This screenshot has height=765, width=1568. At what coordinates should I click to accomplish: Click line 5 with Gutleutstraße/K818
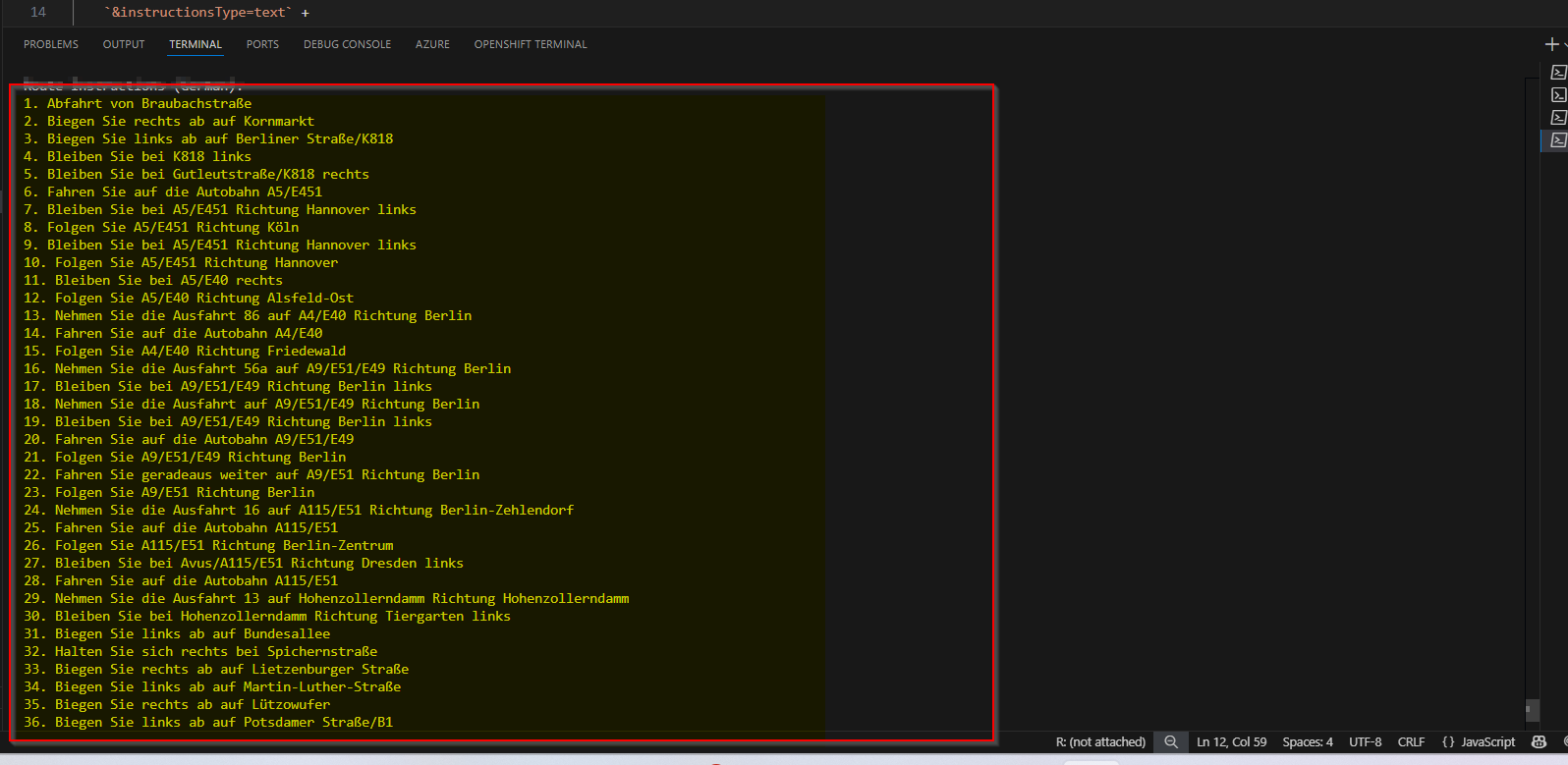point(196,174)
